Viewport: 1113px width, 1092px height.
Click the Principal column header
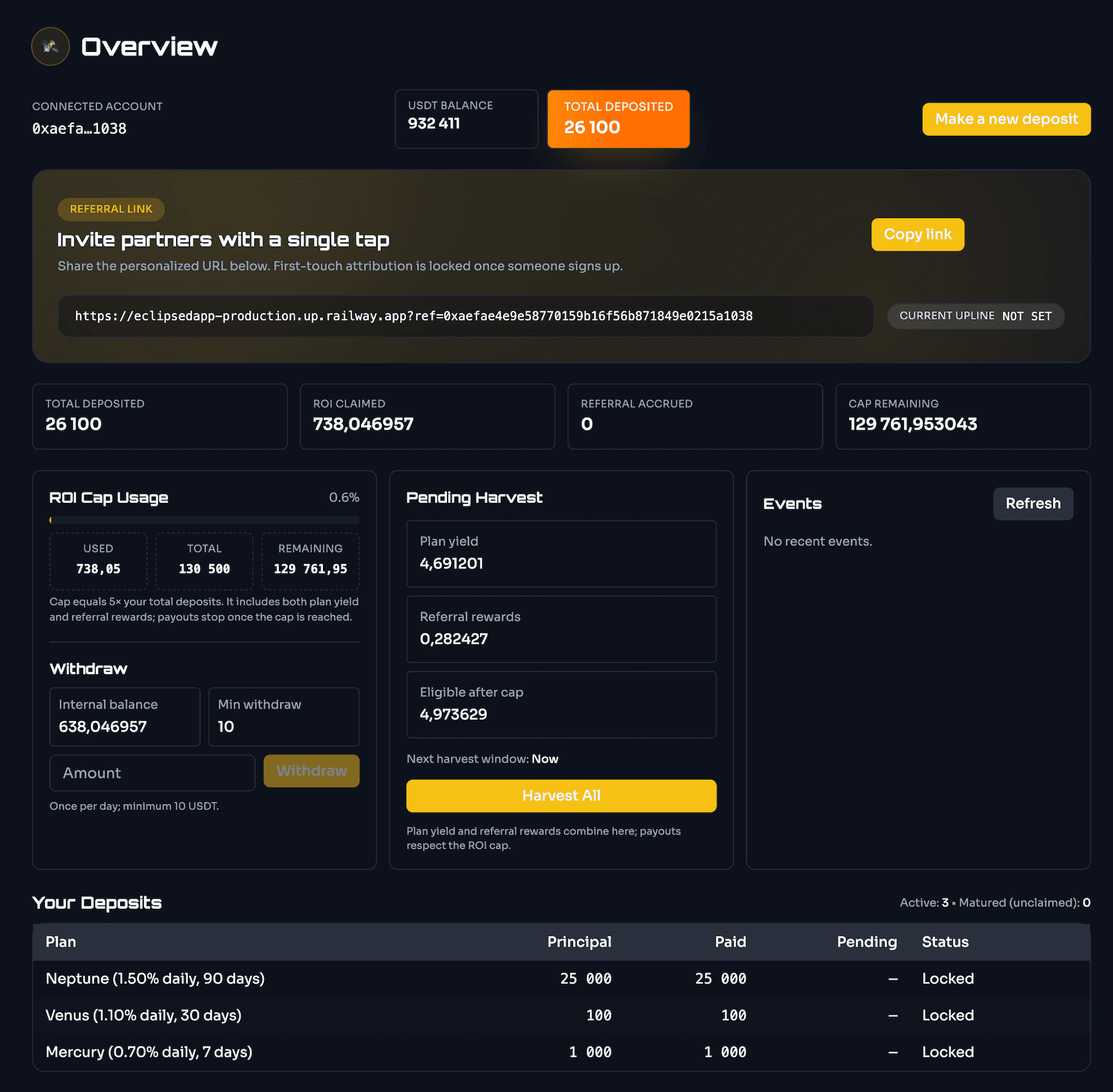578,942
